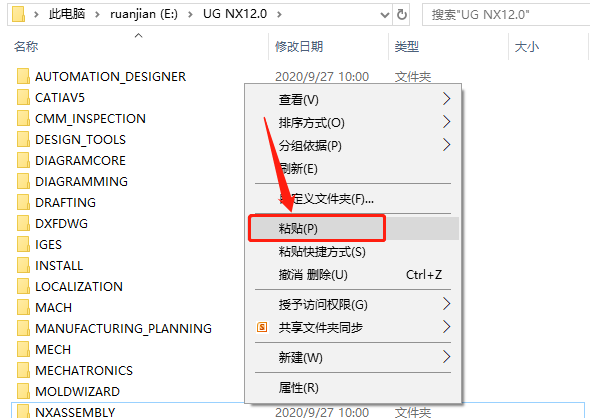
Task: Click the DIAGRAMCORE folder name
Action: (80, 160)
